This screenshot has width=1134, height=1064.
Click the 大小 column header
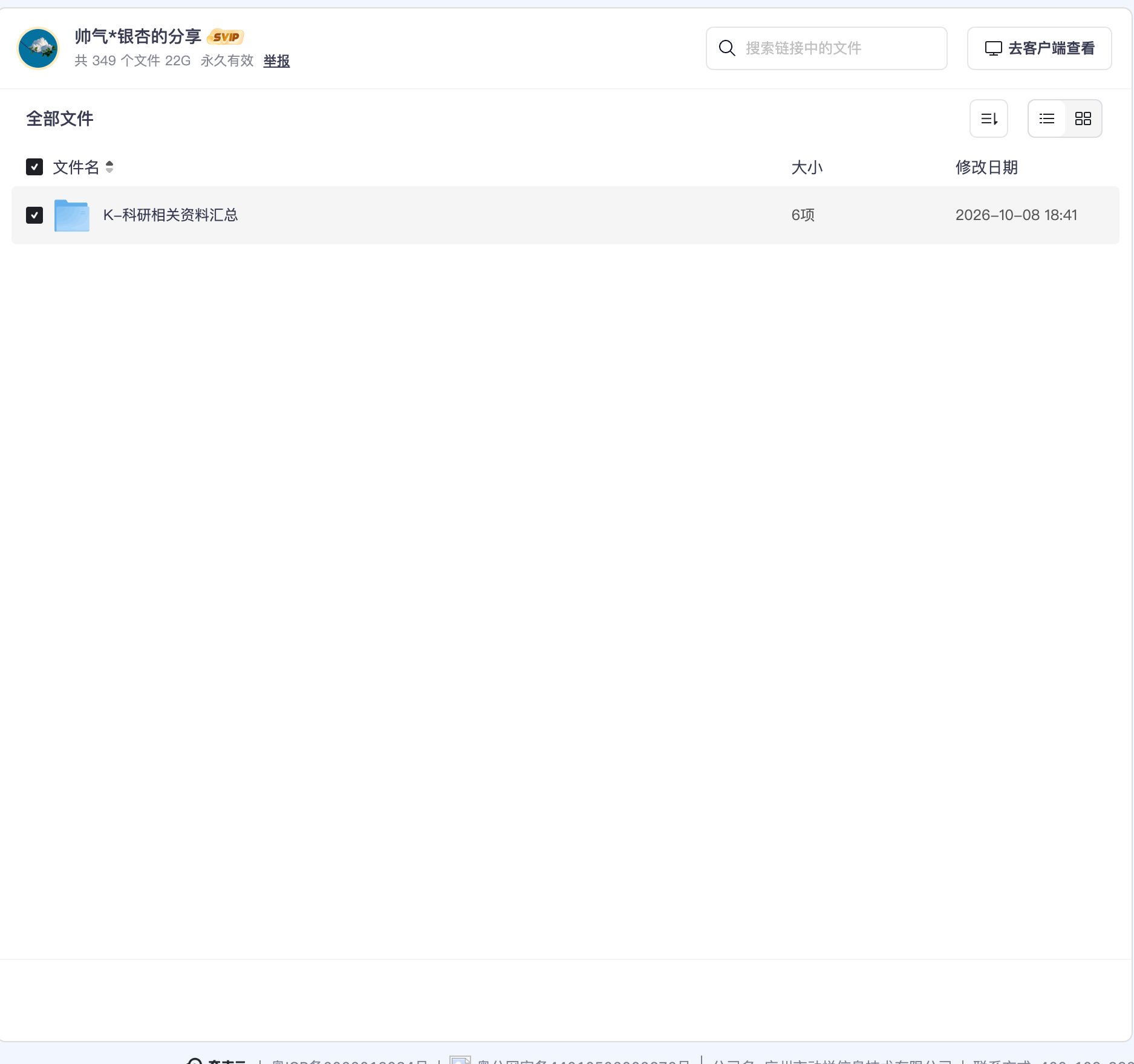tap(807, 167)
